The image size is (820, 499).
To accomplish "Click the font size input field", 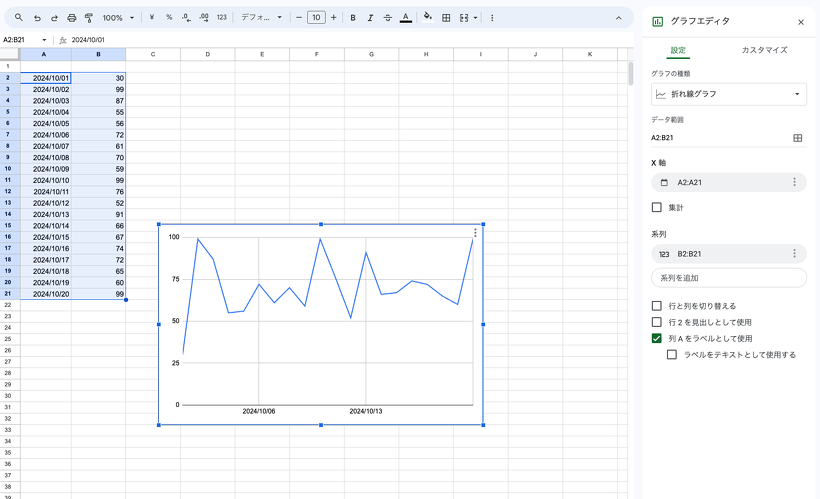I will [316, 18].
